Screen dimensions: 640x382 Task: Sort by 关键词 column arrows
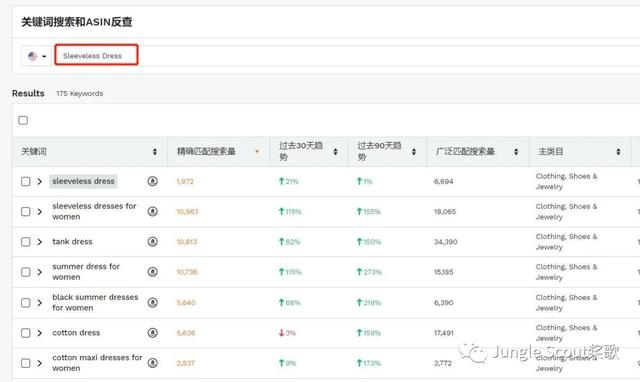click(x=155, y=152)
